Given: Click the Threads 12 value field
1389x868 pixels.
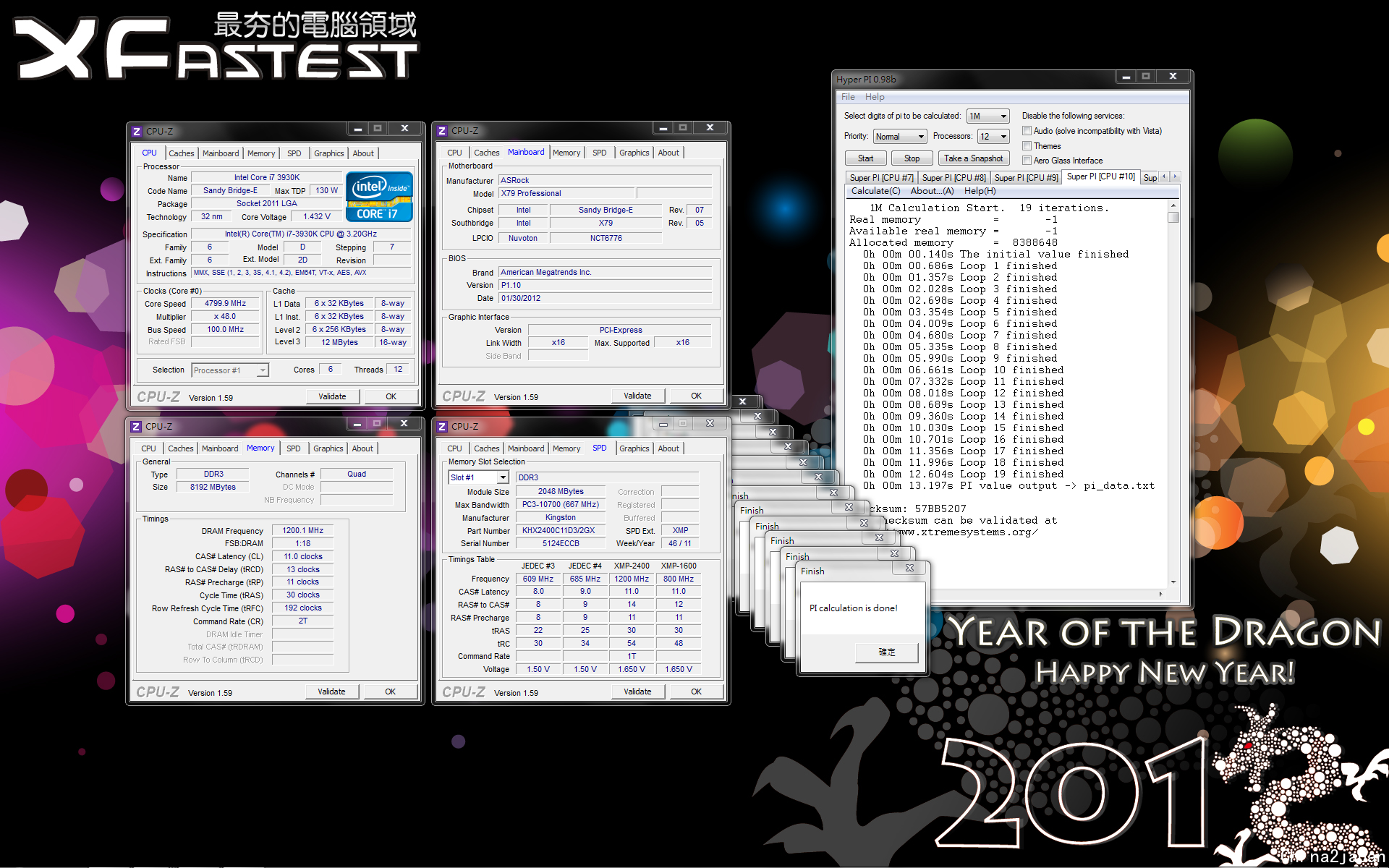Looking at the screenshot, I should (398, 370).
